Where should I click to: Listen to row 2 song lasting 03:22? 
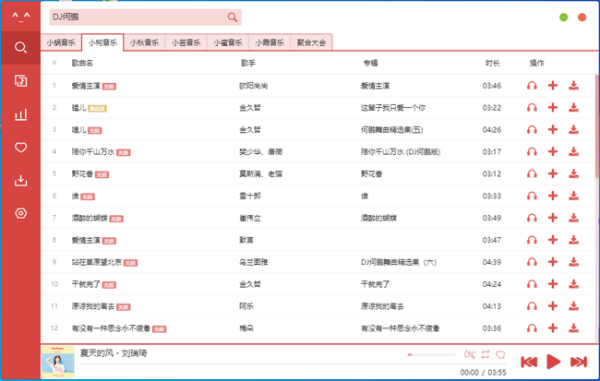[532, 107]
